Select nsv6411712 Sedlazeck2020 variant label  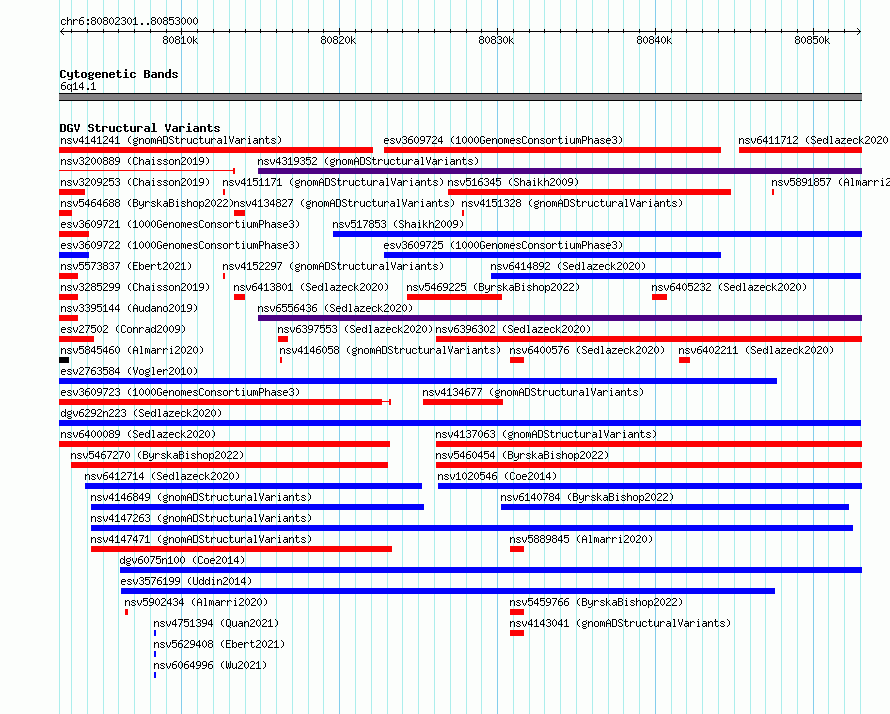tap(813, 140)
